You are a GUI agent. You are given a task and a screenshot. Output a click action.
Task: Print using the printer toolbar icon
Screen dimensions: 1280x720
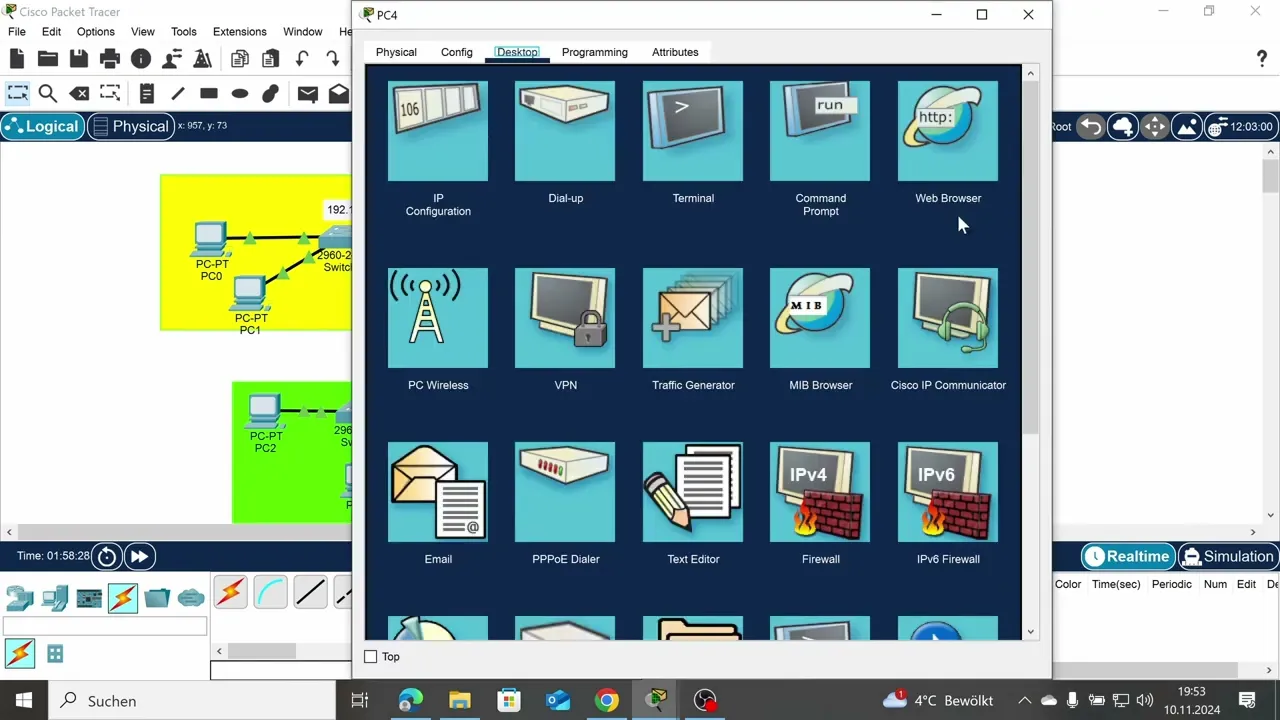click(110, 59)
